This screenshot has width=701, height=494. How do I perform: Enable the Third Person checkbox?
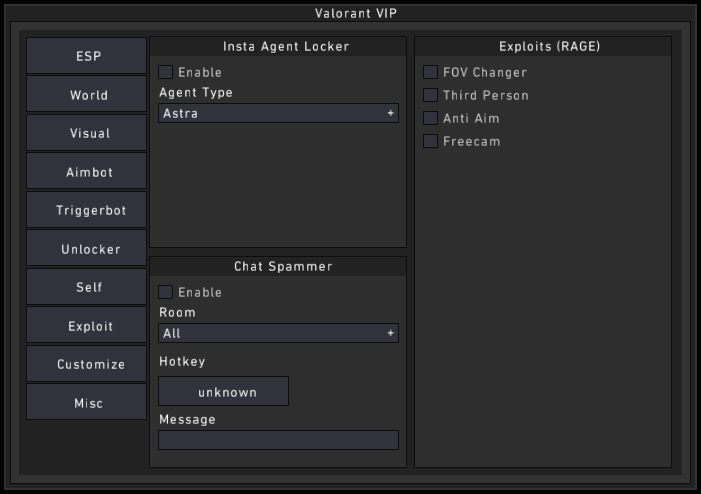coord(431,95)
